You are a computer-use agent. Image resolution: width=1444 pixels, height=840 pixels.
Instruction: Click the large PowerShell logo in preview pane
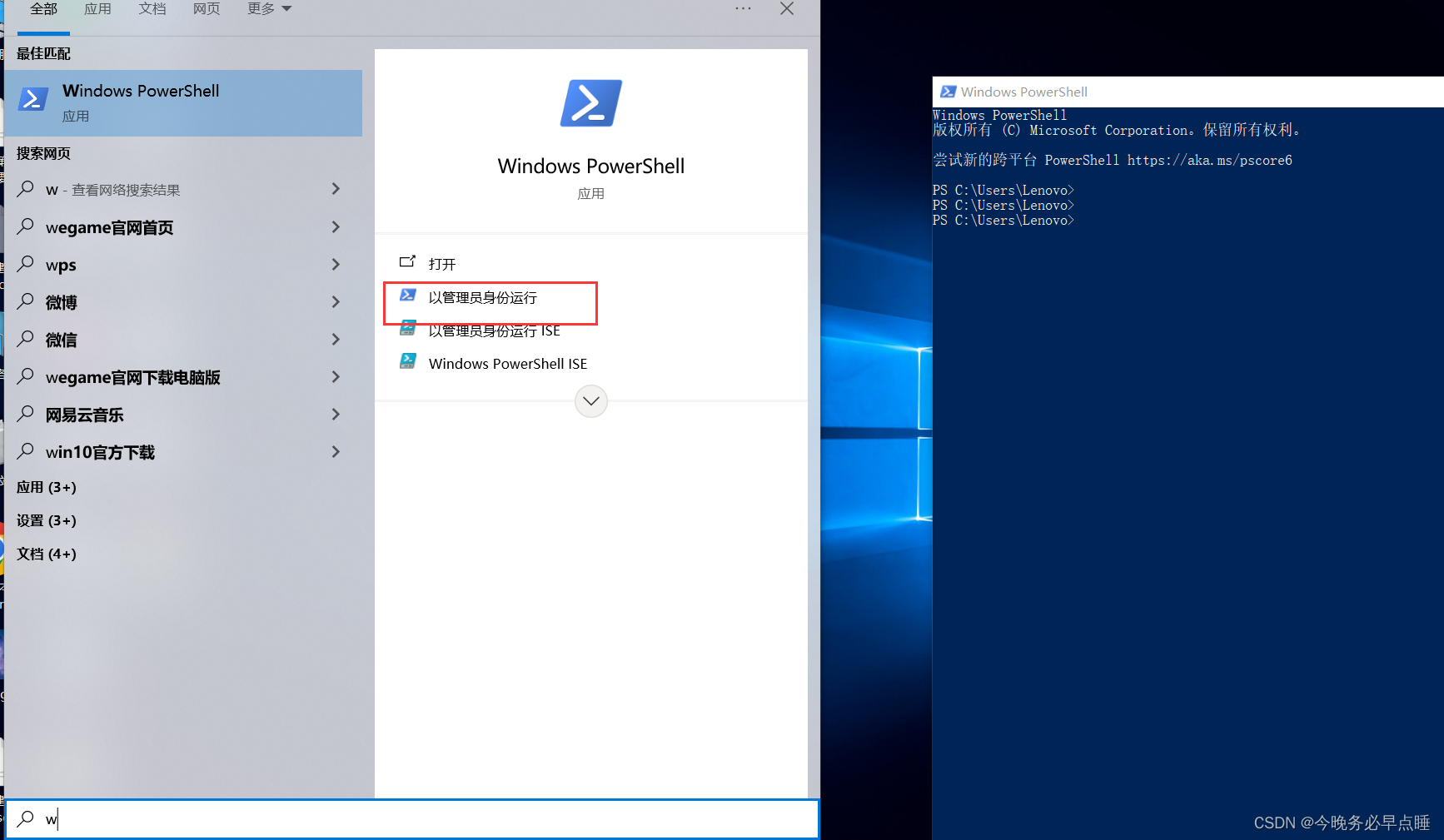pyautogui.click(x=591, y=103)
